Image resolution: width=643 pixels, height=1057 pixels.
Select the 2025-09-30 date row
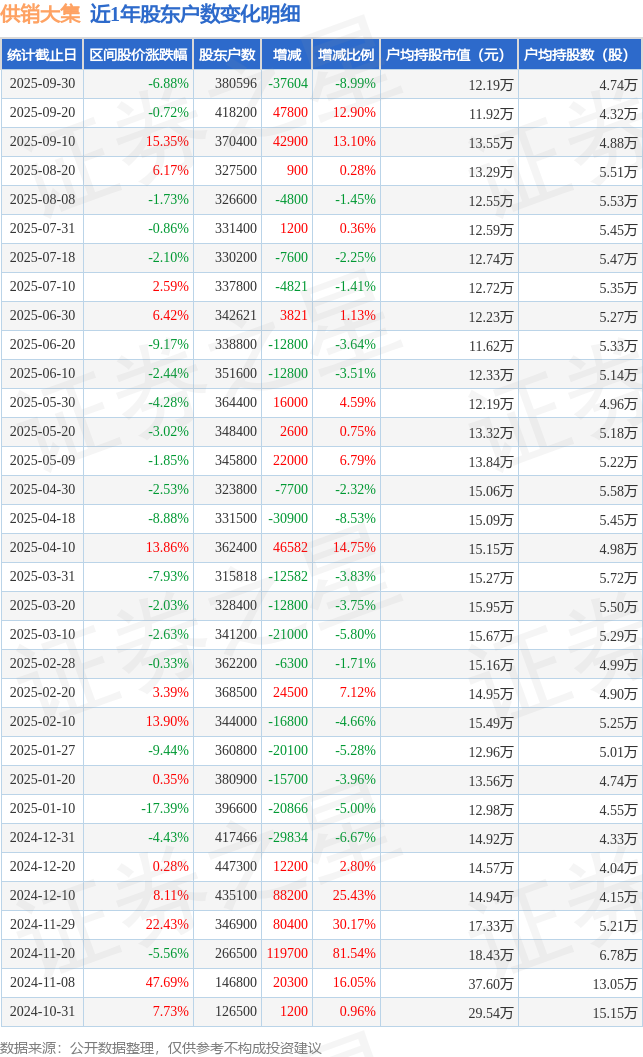(x=41, y=84)
